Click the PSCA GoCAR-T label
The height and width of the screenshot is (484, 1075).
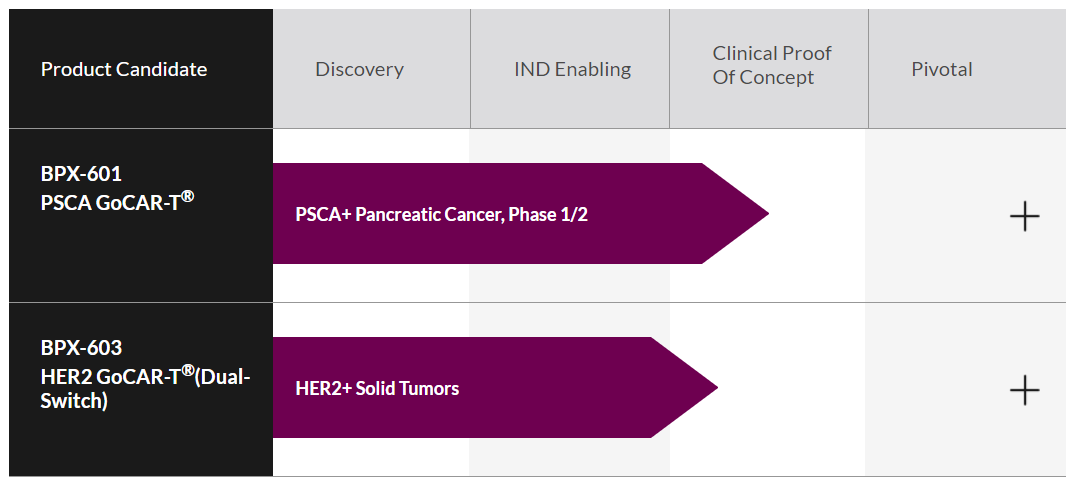click(110, 200)
